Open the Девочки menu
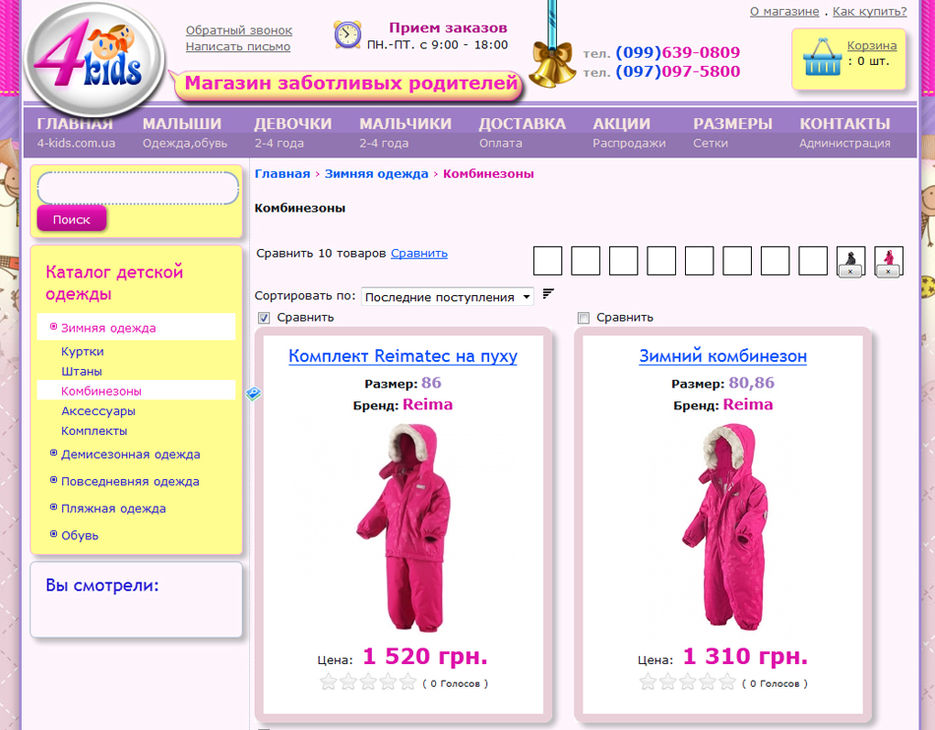935x730 pixels. click(292, 124)
